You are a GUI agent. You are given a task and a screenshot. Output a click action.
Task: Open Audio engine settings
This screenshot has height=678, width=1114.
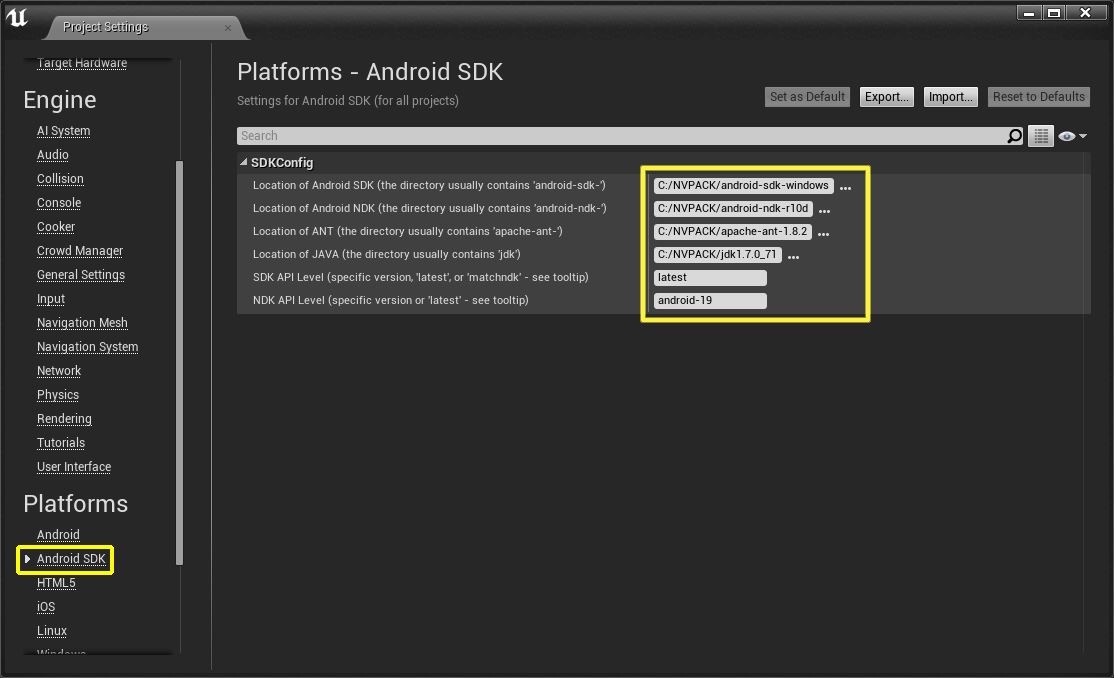53,155
